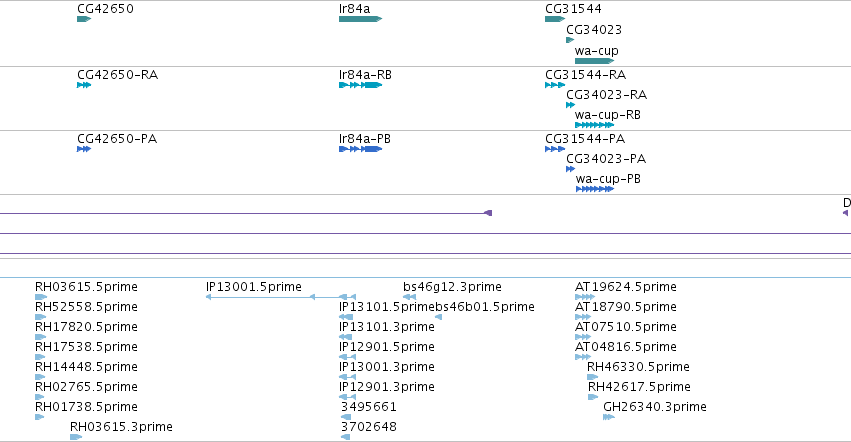Click the CG34023-PA label
Screen dimensions: 851x442
click(x=606, y=159)
